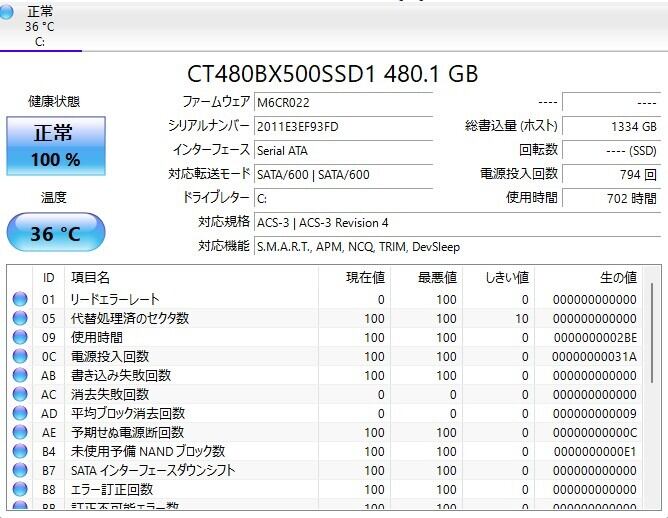The image size is (668, 518).
Task: Click the status orb for リードエラーレート
Action: pos(20,300)
